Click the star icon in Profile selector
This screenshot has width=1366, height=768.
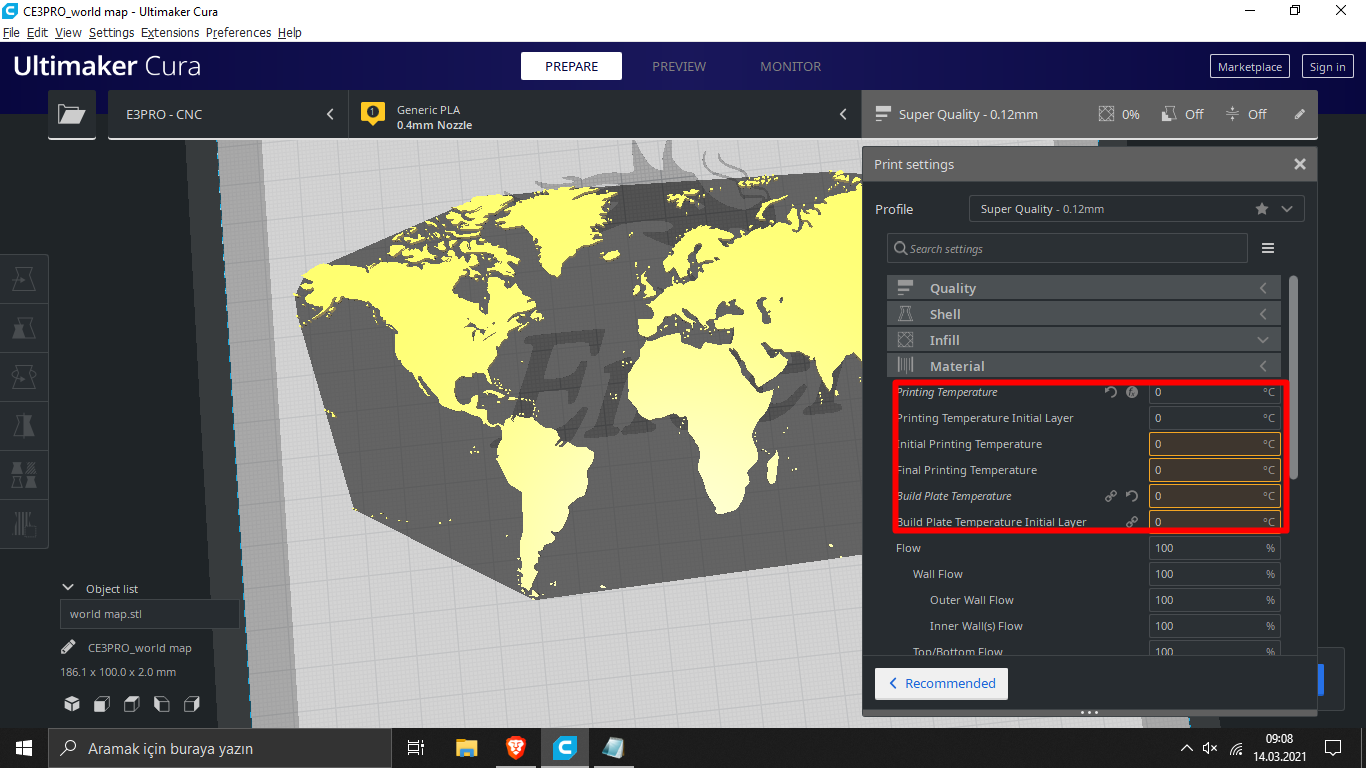pos(1262,209)
